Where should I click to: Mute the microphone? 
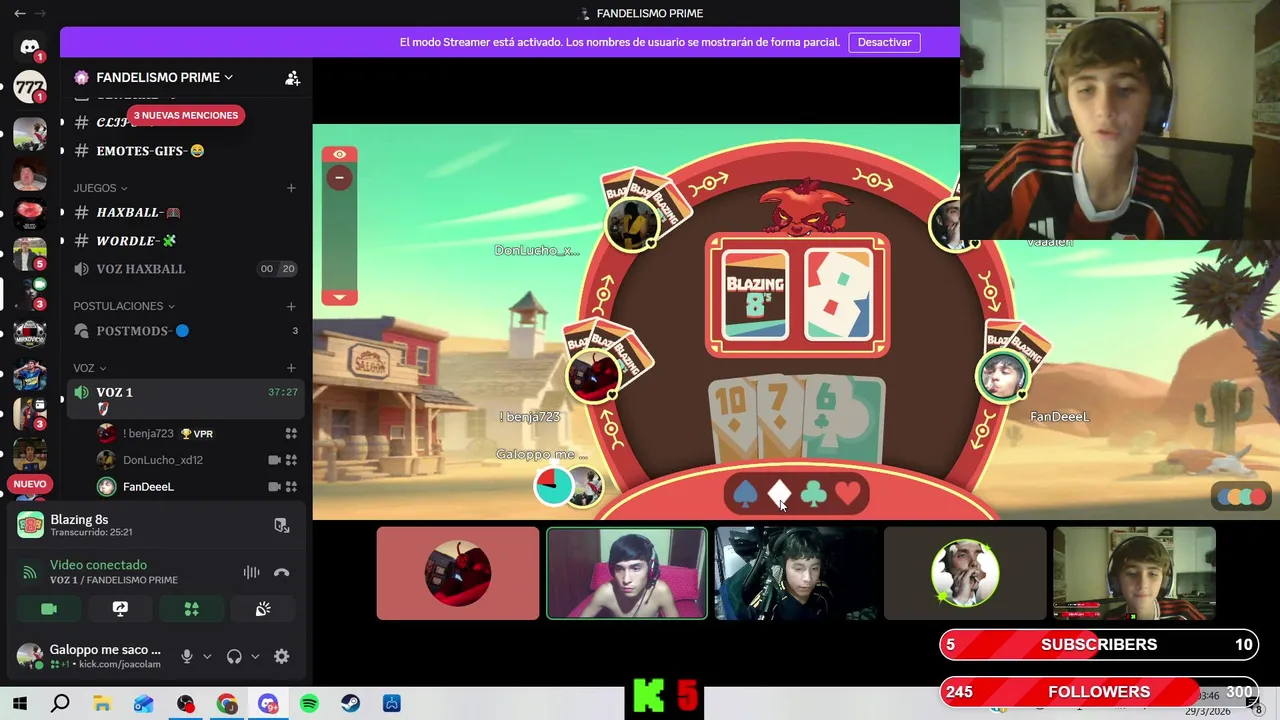coord(186,657)
